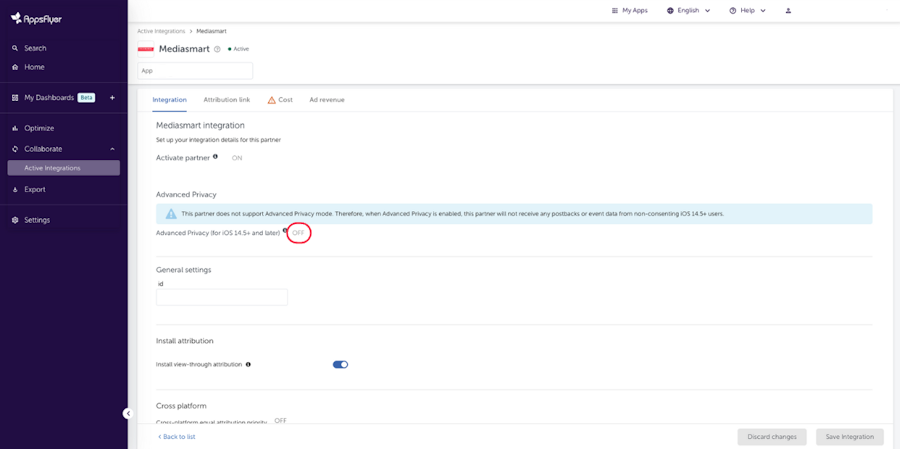Click the Beta badge near My Dashboards
Screen dimensions: 900x449
click(87, 98)
